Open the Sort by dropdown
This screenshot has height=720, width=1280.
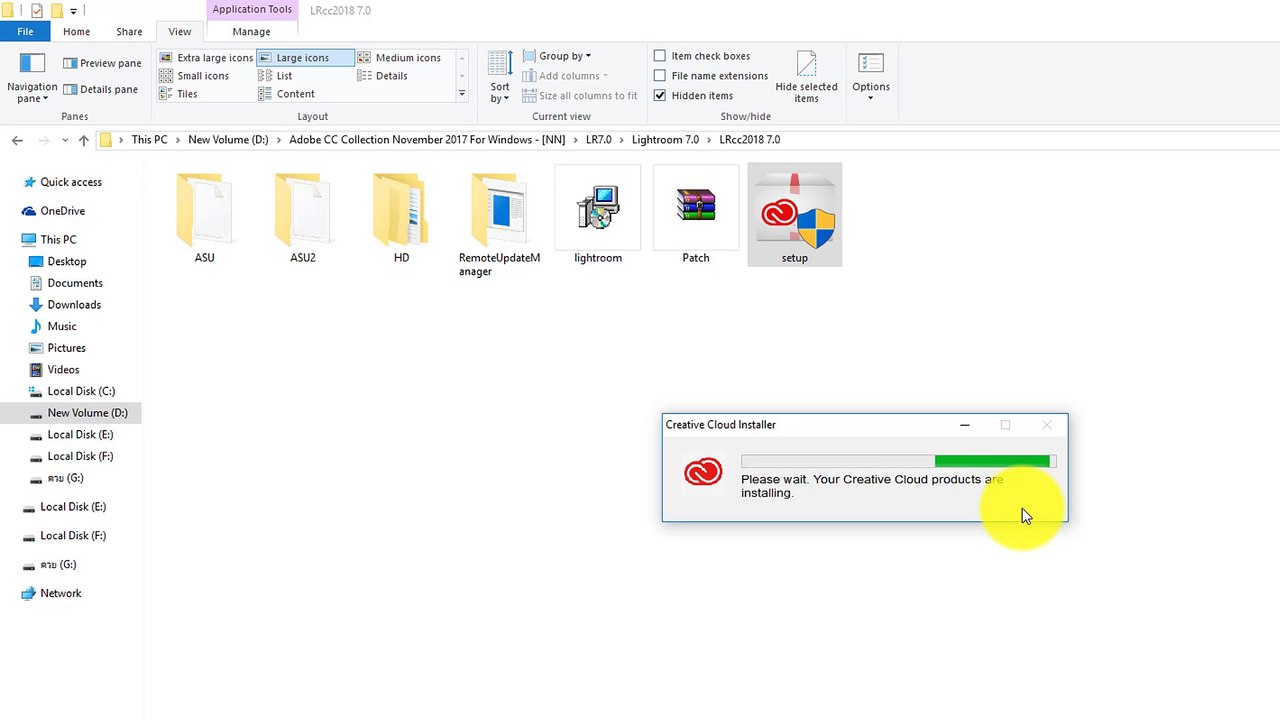click(x=500, y=77)
